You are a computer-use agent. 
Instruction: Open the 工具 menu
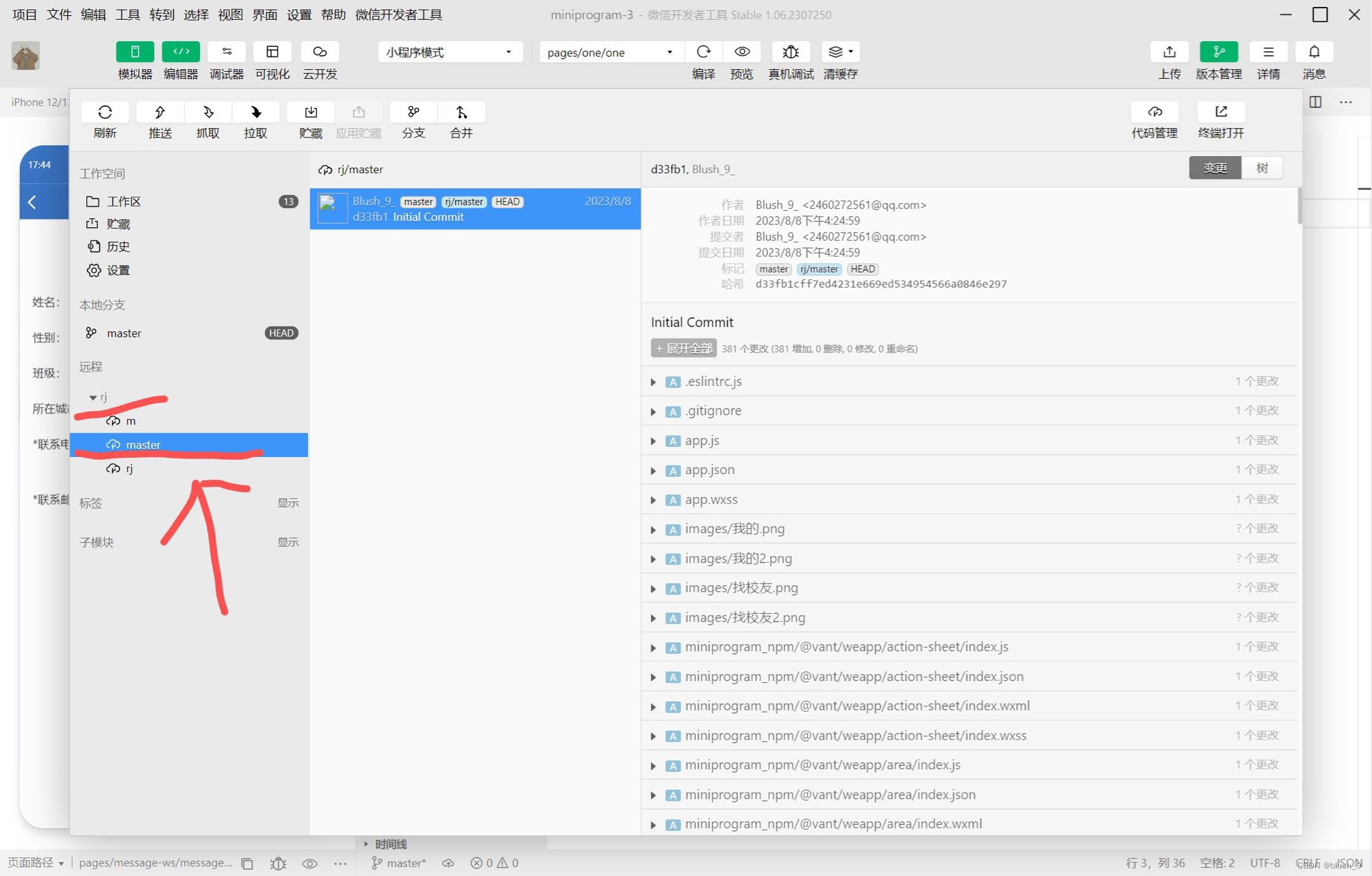tap(127, 14)
